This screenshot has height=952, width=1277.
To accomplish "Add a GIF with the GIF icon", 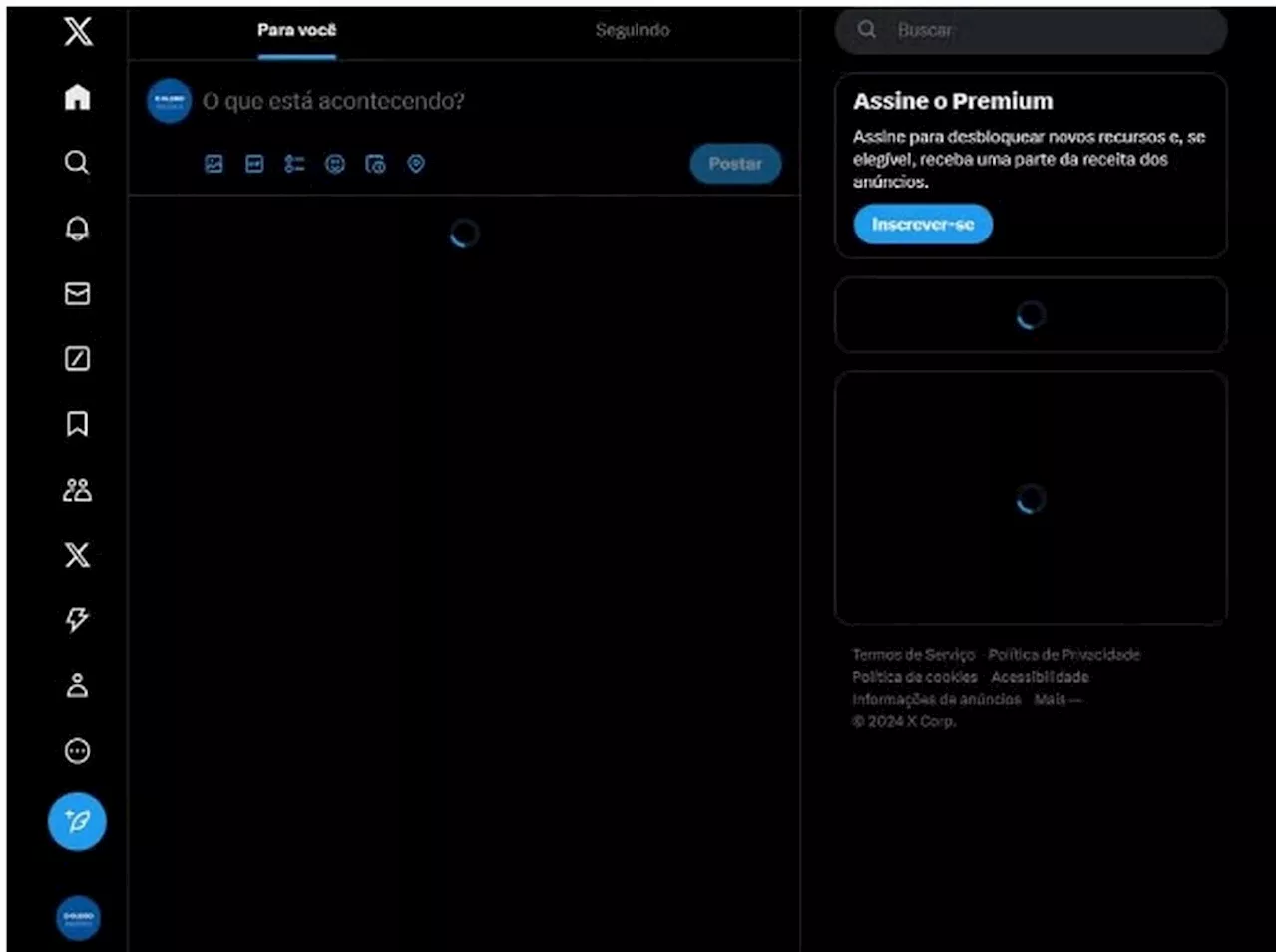I will (254, 164).
